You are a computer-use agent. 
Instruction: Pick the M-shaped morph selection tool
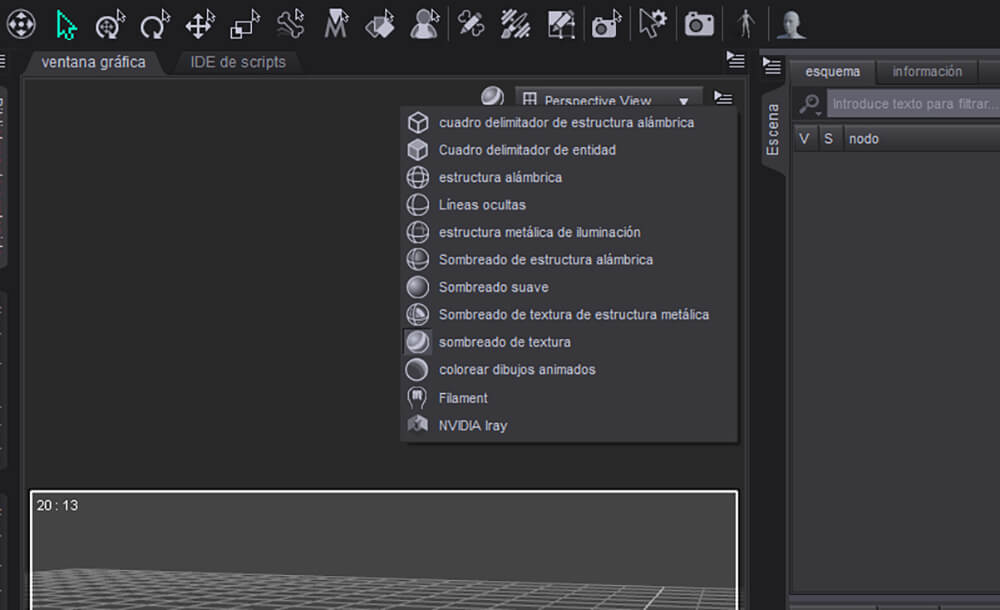click(x=335, y=25)
